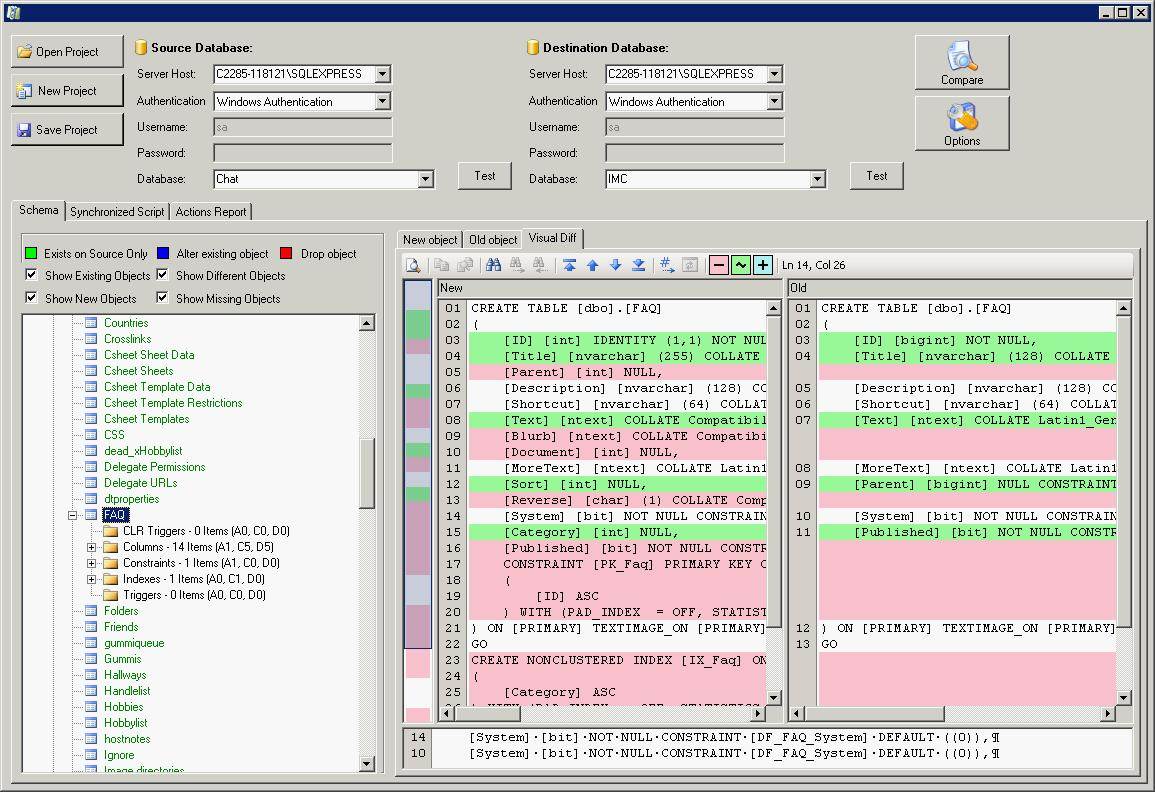Click the New Project button

click(67, 91)
